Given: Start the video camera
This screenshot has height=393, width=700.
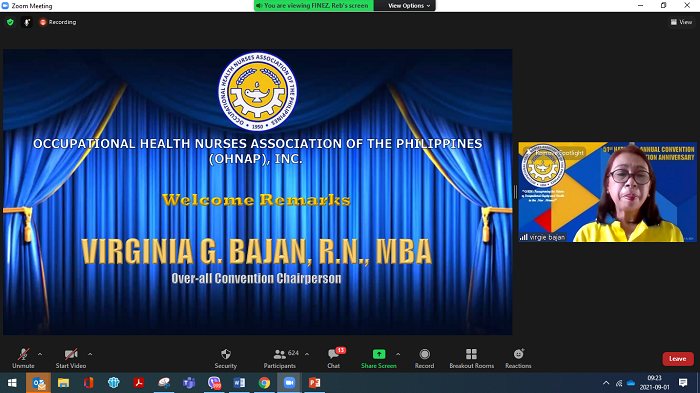Looking at the screenshot, I should (71, 359).
